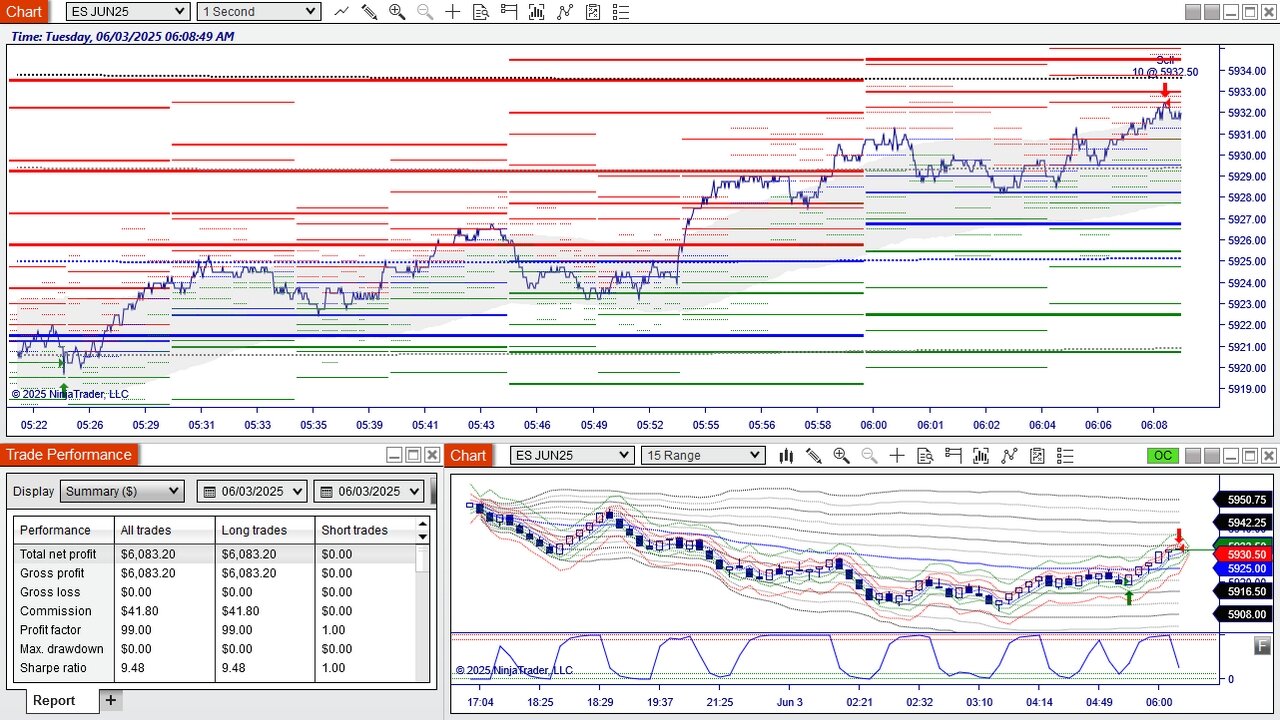The height and width of the screenshot is (720, 1280).
Task: Open ES JUN25 instrument dropdown in top chart
Action: point(128,12)
